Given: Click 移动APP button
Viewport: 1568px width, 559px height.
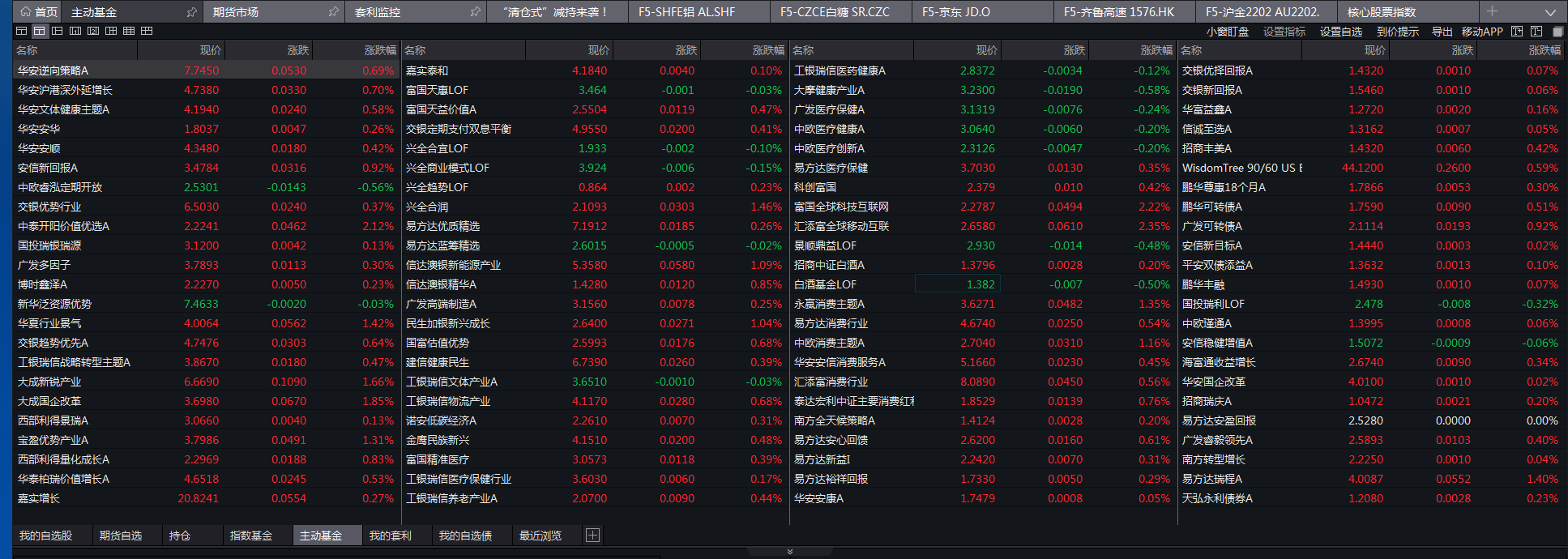Looking at the screenshot, I should click(x=1482, y=32).
